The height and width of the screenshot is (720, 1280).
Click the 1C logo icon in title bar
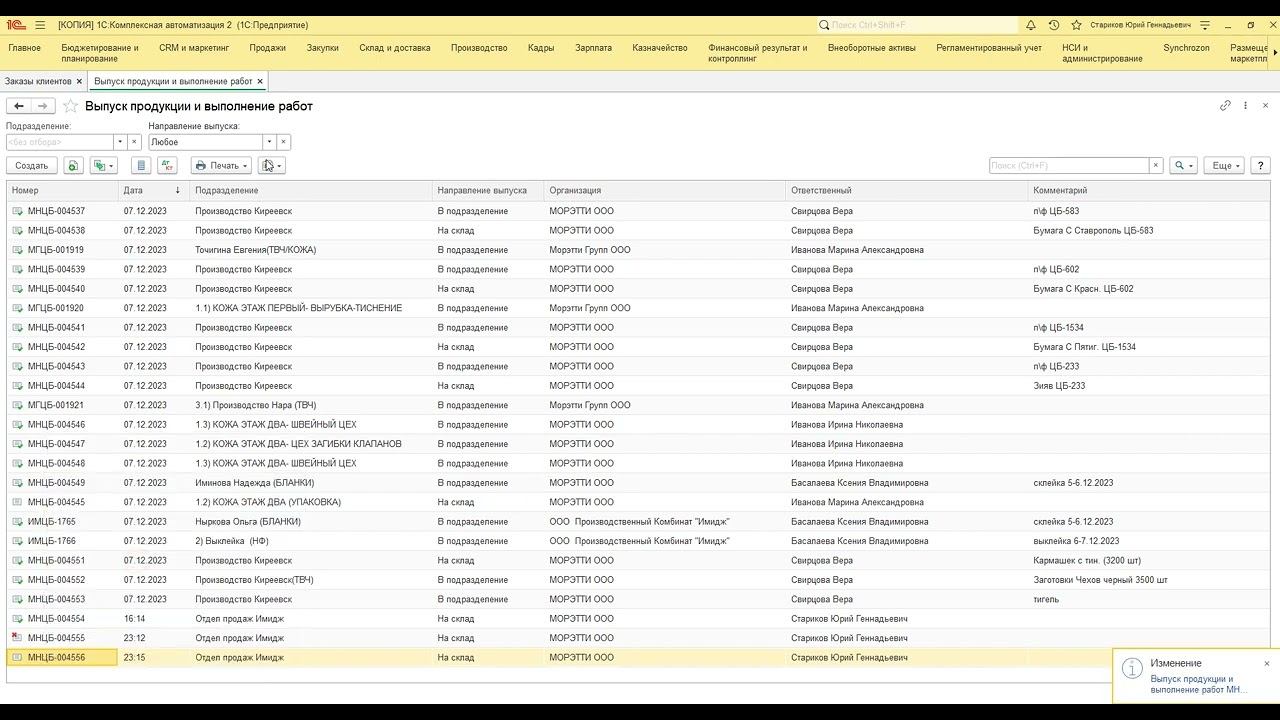point(16,25)
